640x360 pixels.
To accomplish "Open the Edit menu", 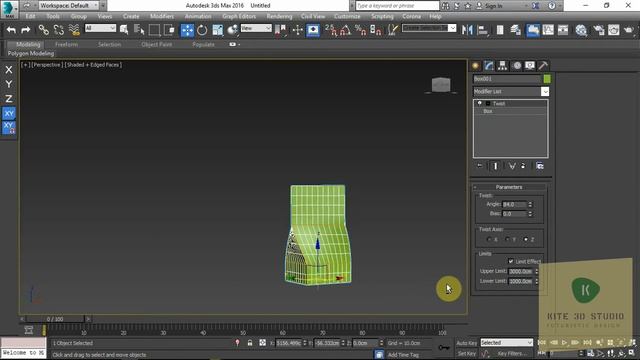I will [x=30, y=16].
